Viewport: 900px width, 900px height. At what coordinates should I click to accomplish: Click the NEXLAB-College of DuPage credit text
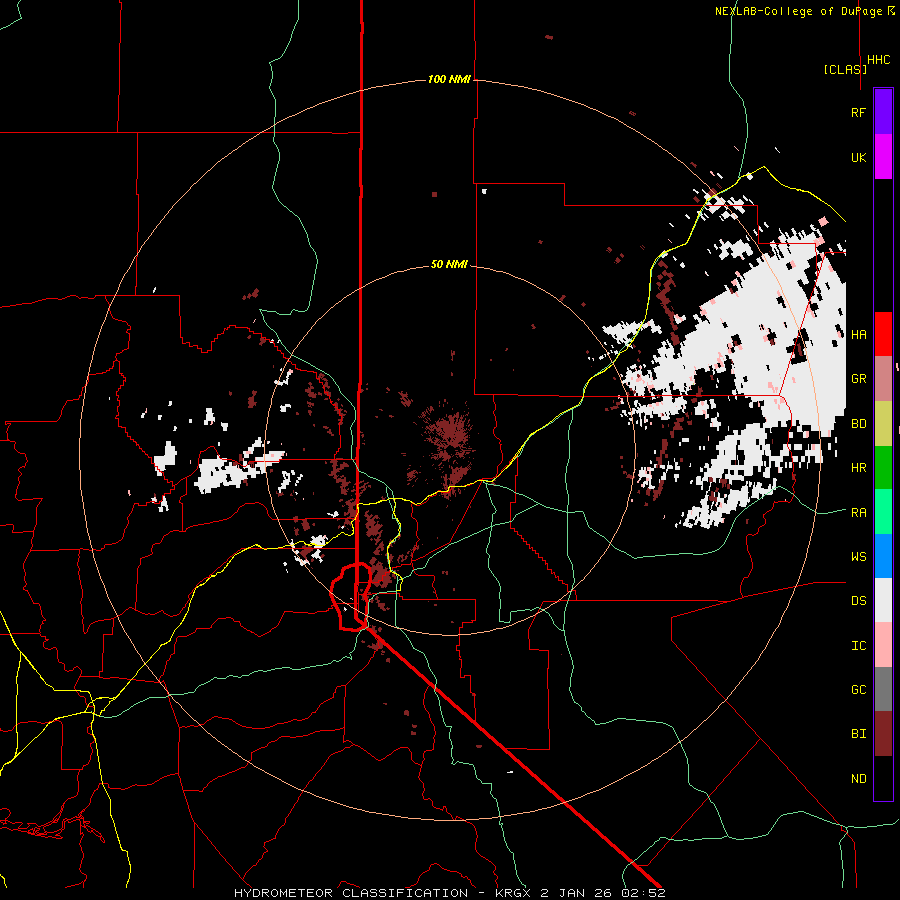pyautogui.click(x=804, y=11)
